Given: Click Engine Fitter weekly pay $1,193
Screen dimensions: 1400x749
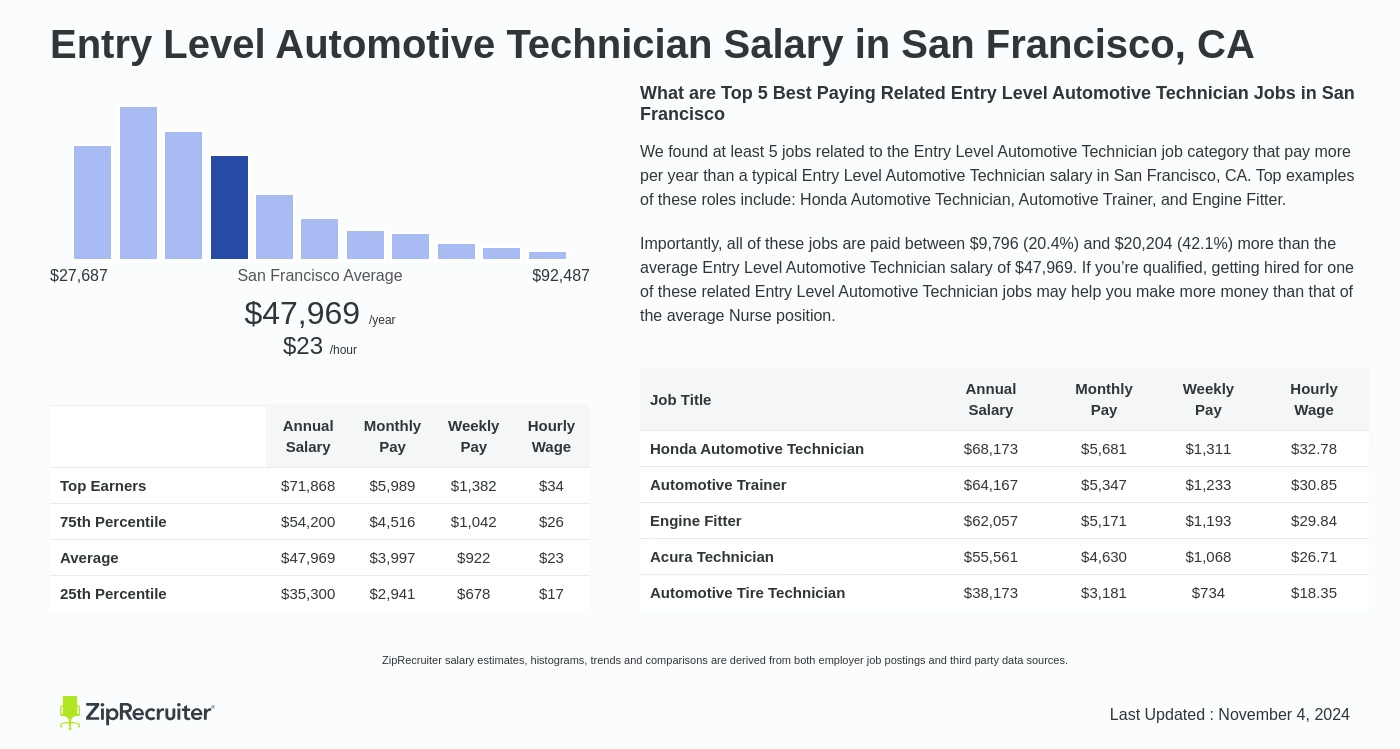Looking at the screenshot, I should pyautogui.click(x=1208, y=521).
